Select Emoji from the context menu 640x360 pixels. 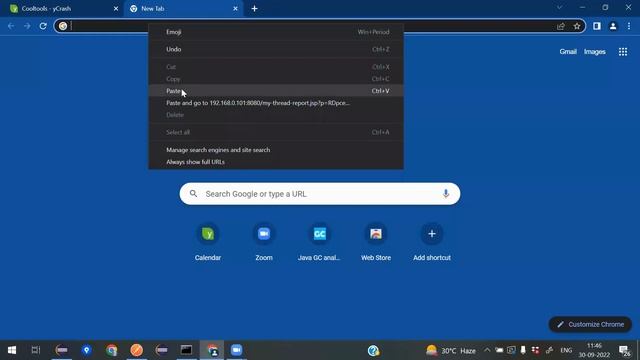point(276,32)
